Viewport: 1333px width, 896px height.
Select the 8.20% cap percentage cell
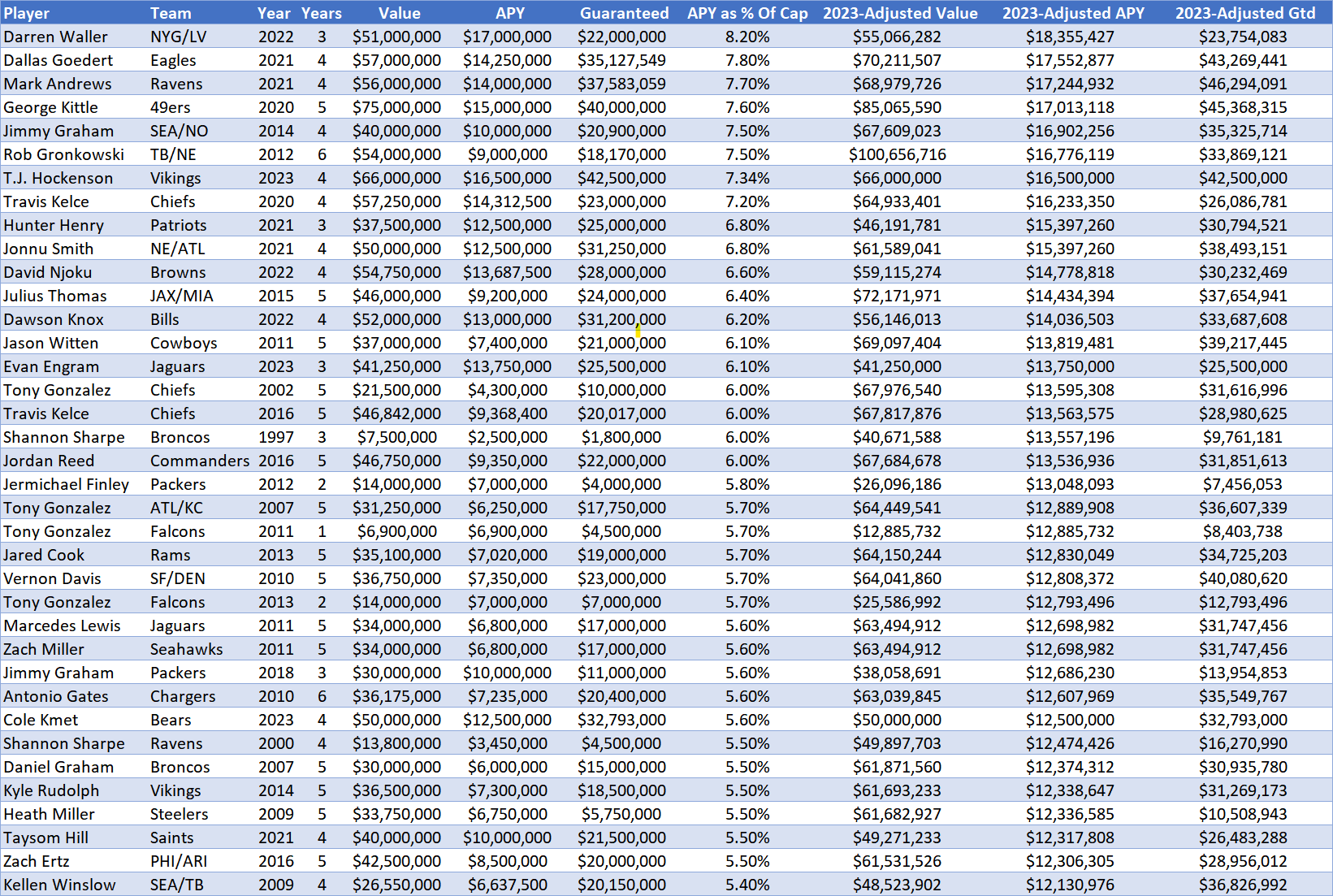pos(747,37)
